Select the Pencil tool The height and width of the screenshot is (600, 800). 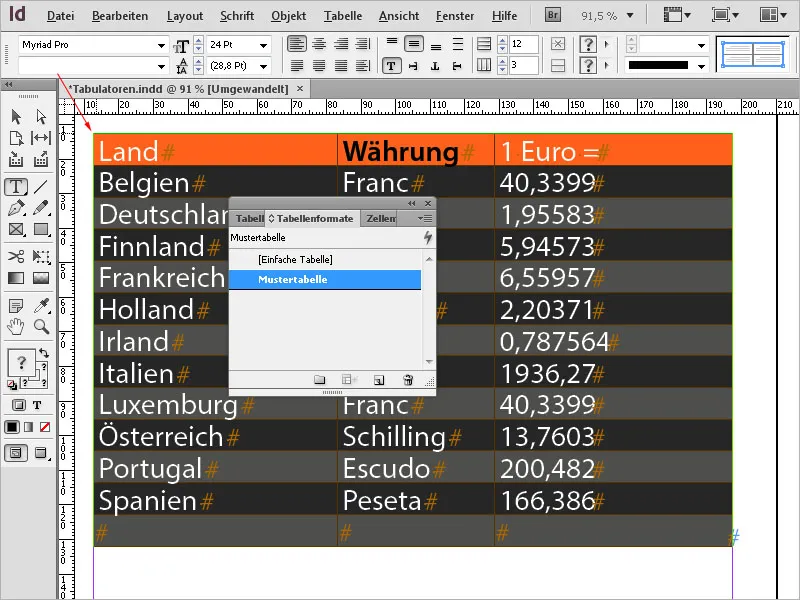41,208
